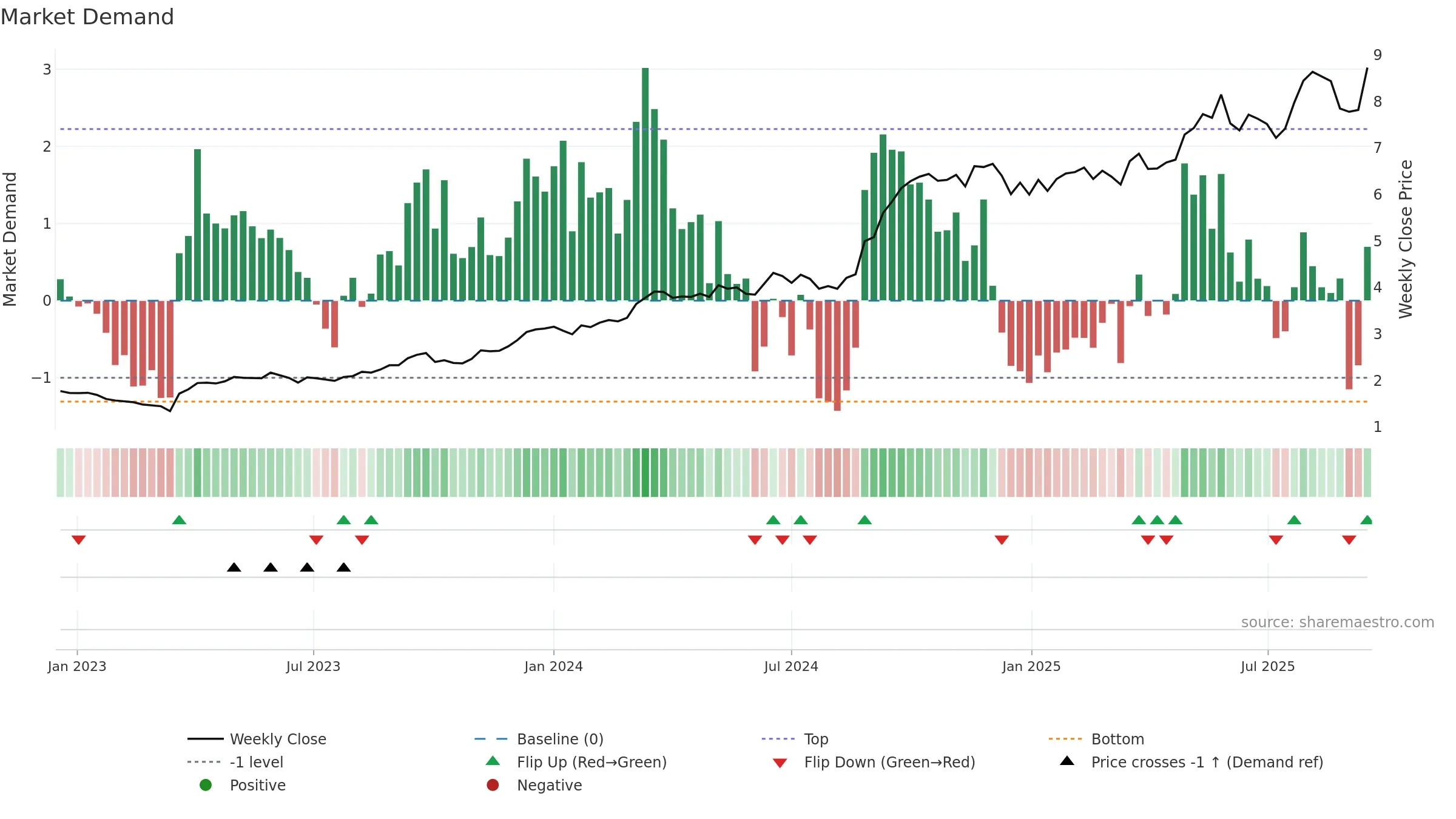Click the Jul 2024 x-axis label

pos(791,667)
